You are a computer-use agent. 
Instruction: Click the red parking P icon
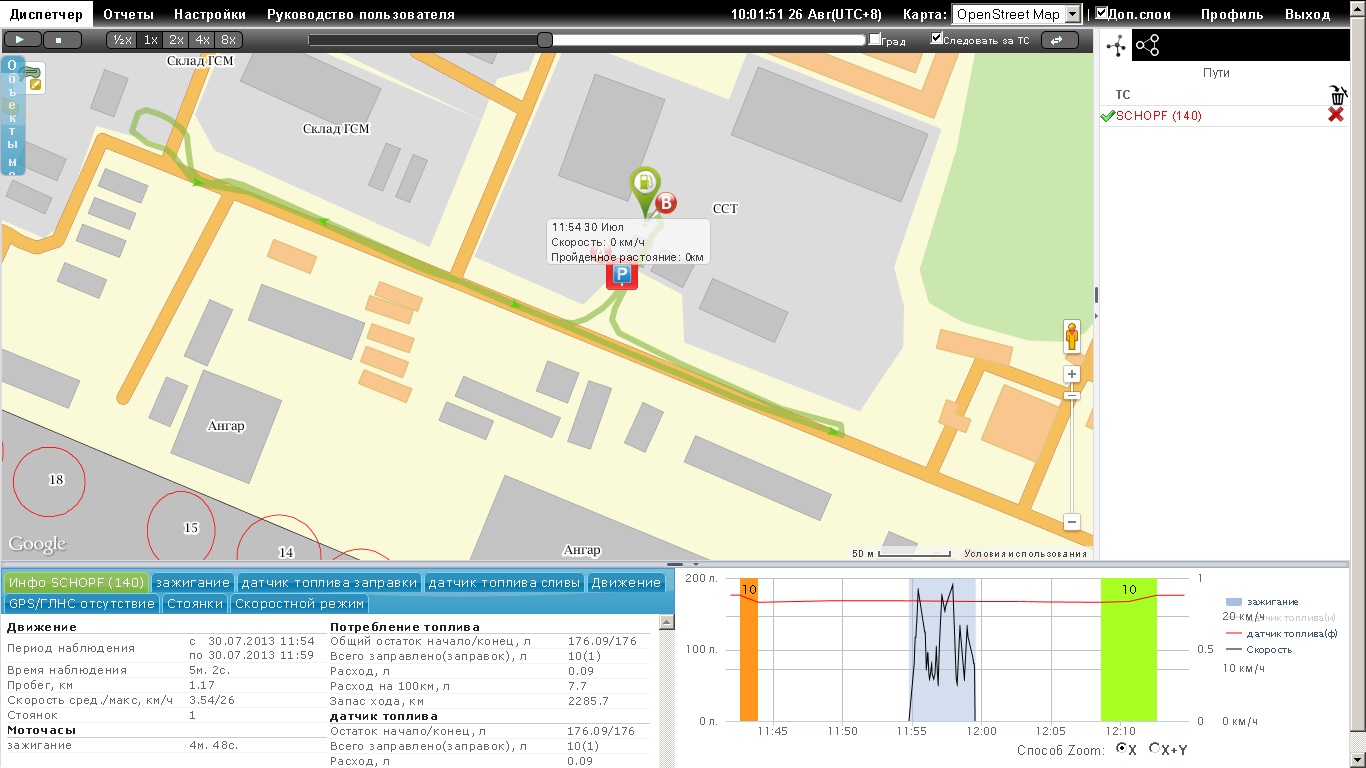coord(621,275)
